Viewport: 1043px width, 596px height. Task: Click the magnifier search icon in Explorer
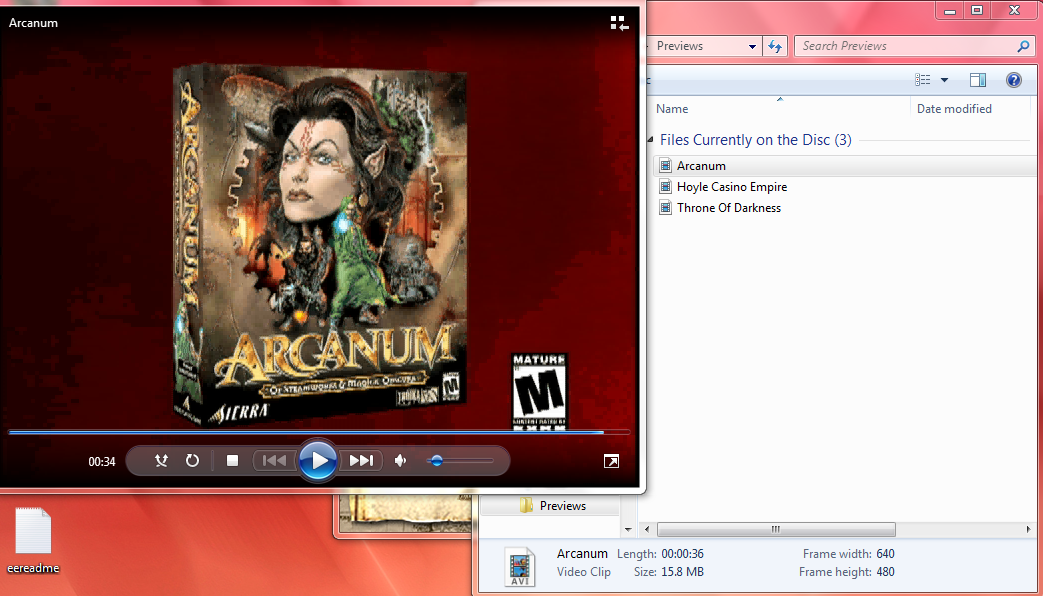coord(1023,46)
